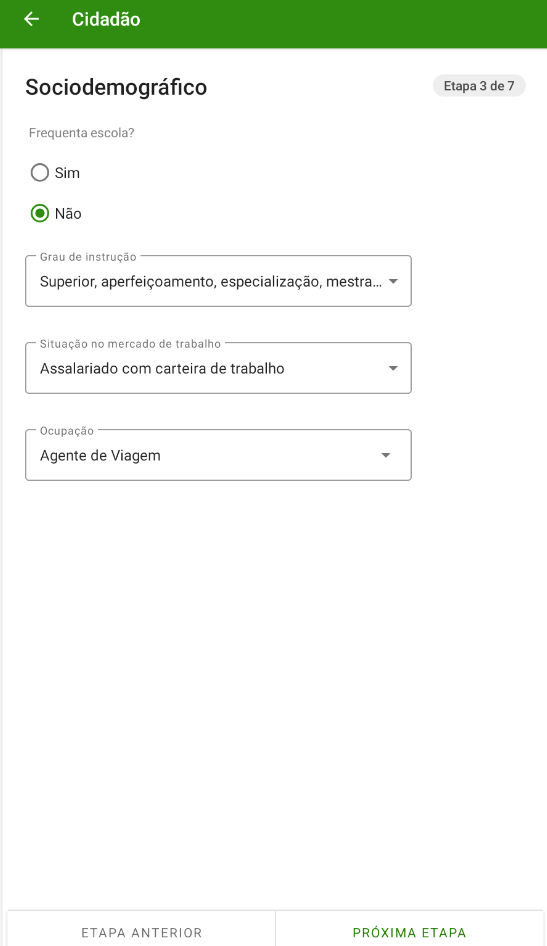Go to ETAPA ANTERIOR

141,929
